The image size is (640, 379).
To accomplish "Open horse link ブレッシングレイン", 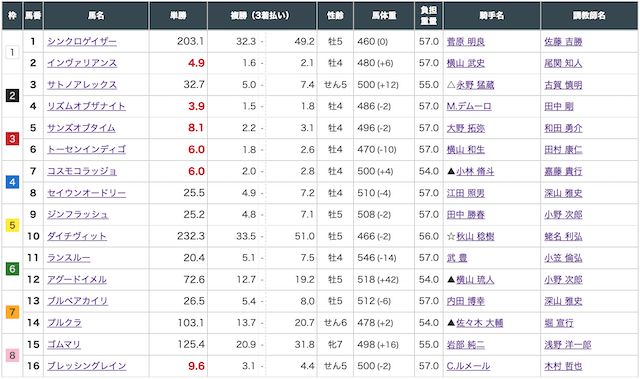I will 87,366.
